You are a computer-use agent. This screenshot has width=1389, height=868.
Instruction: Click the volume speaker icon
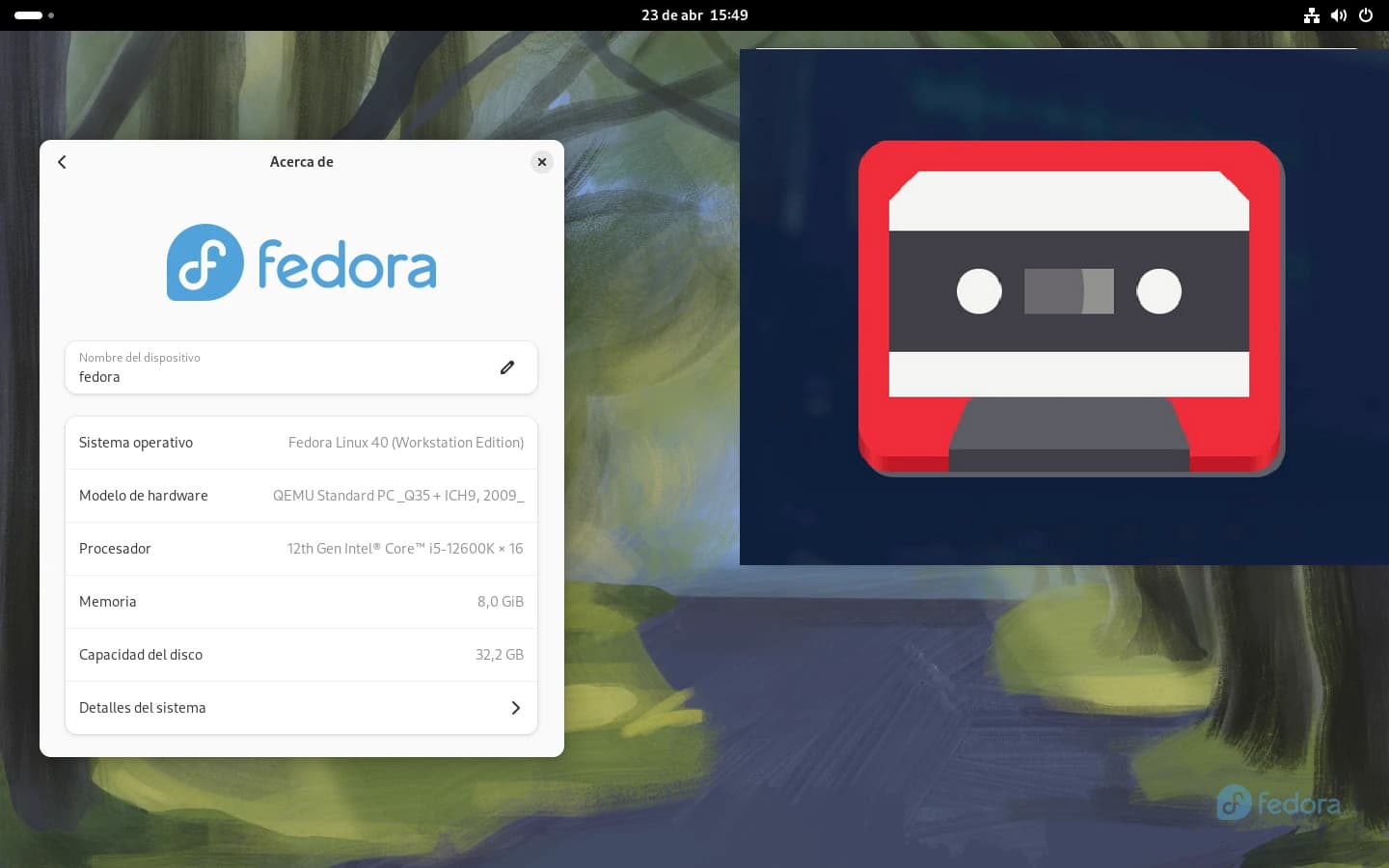coord(1339,15)
